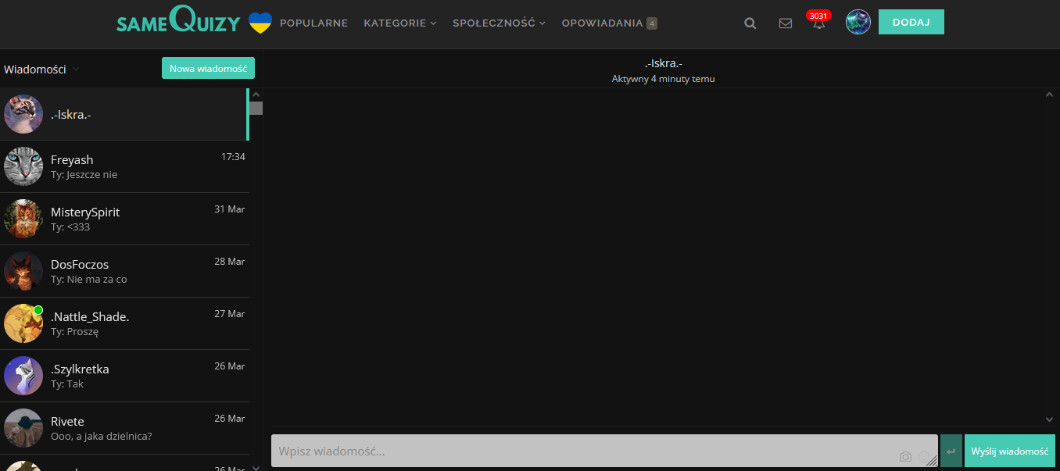Image resolution: width=1060 pixels, height=471 pixels.
Task: Expand the Kategorie dropdown menu
Action: coord(400,23)
